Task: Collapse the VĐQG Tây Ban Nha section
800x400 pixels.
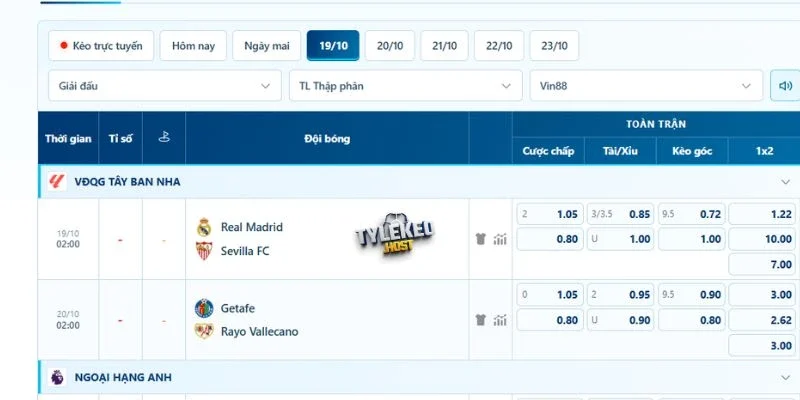Action: pos(785,182)
